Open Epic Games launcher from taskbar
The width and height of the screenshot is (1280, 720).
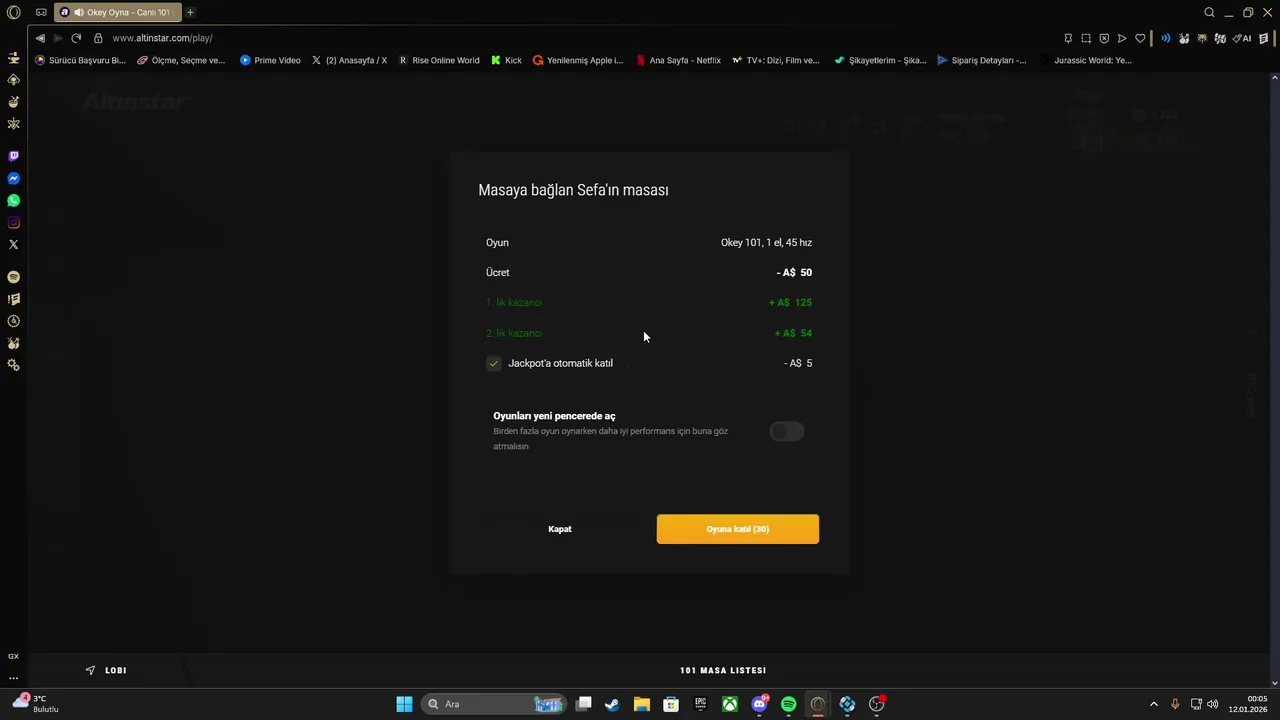[x=701, y=704]
